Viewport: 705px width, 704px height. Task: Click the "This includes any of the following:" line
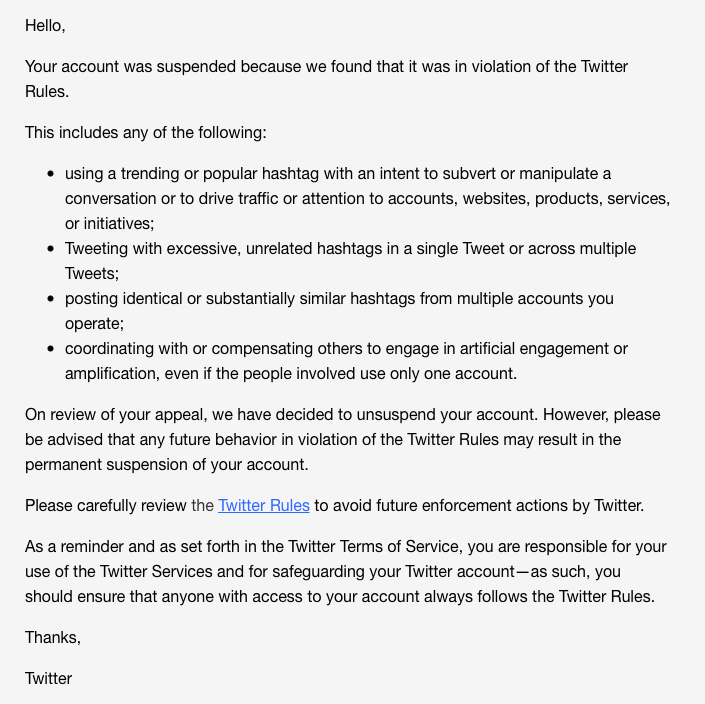click(146, 132)
